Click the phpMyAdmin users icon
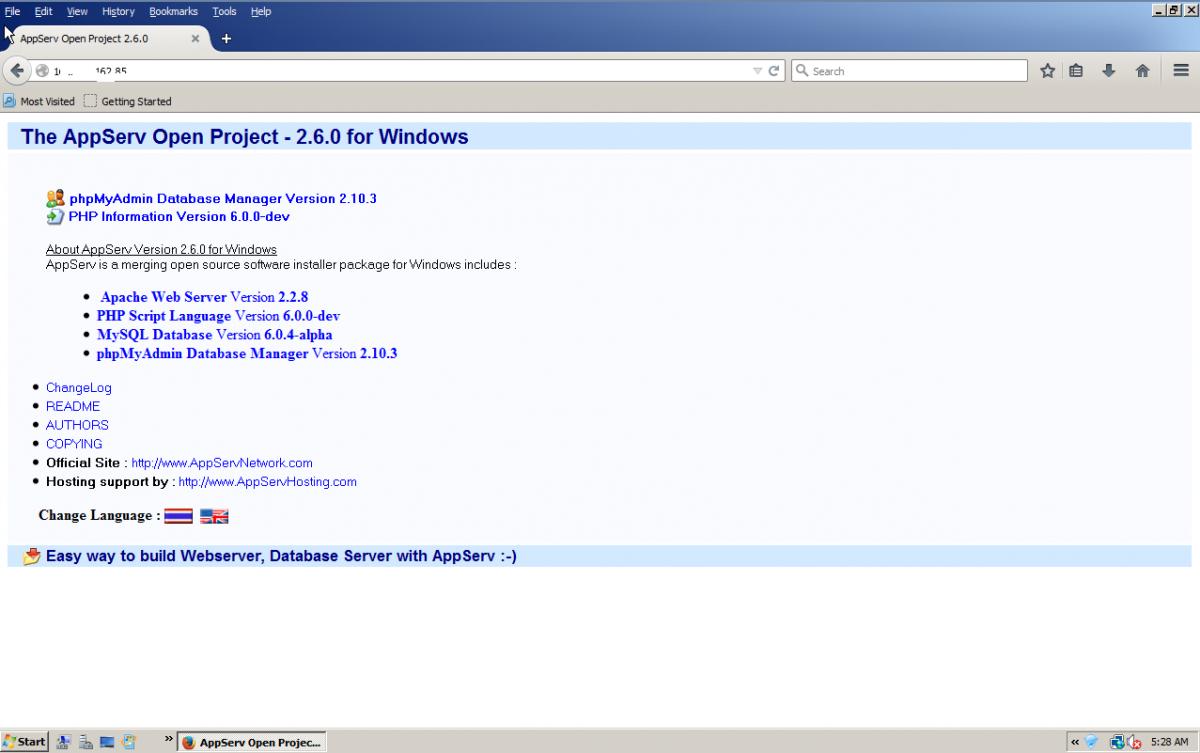1200x753 pixels. (55, 198)
